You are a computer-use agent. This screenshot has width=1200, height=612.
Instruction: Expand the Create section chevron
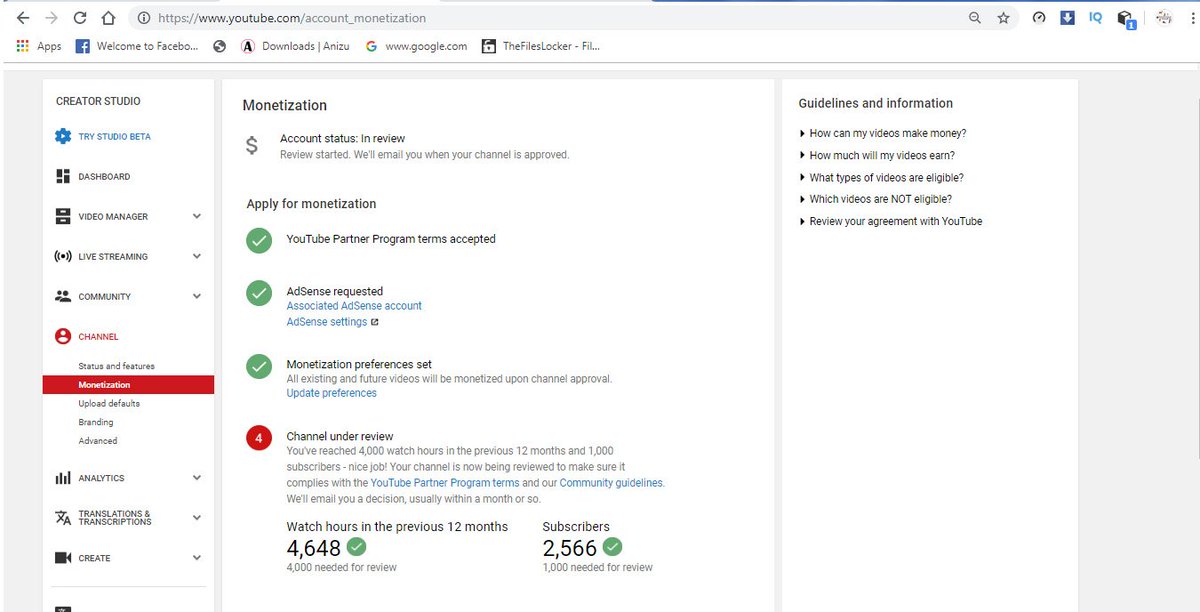click(197, 558)
